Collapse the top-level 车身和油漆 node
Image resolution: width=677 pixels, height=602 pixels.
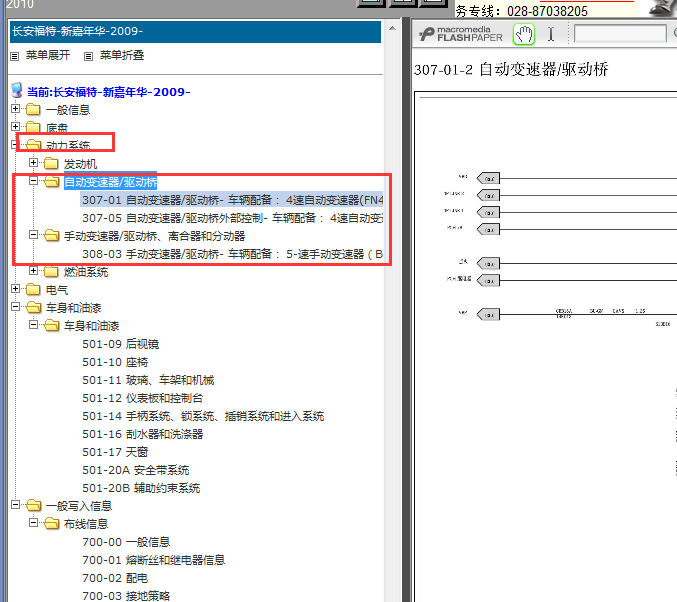(16, 307)
